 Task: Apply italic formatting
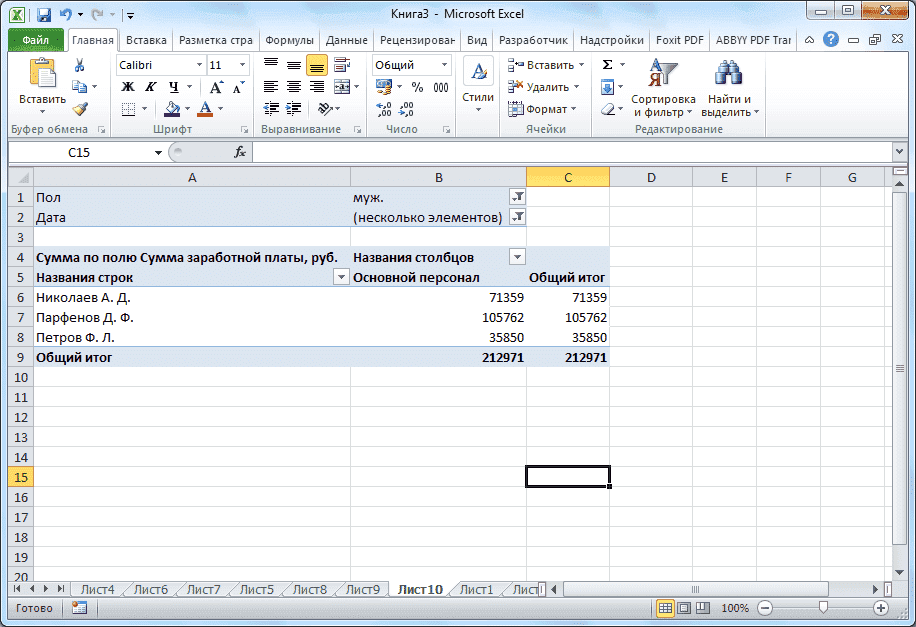coord(151,85)
